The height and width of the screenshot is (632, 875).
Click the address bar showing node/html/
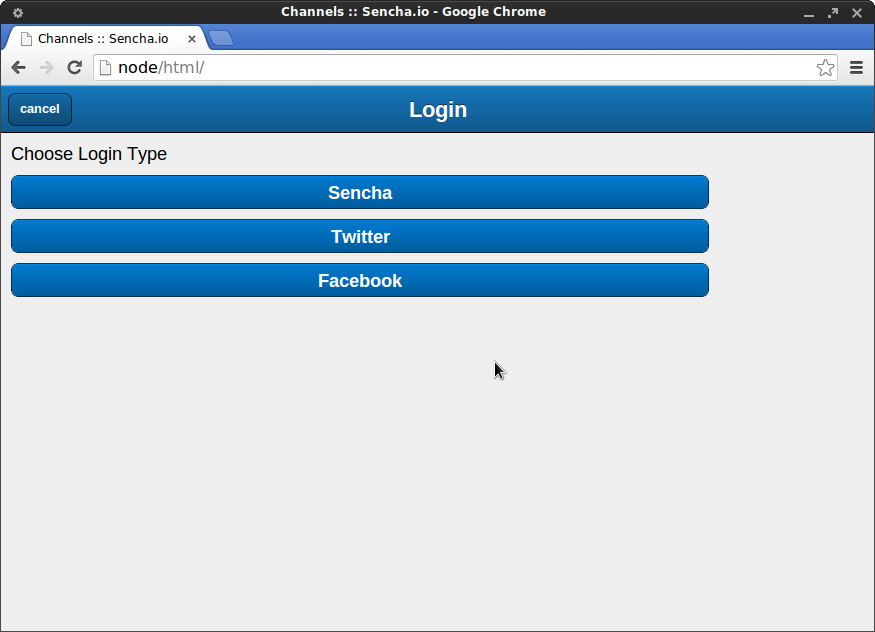[x=465, y=67]
